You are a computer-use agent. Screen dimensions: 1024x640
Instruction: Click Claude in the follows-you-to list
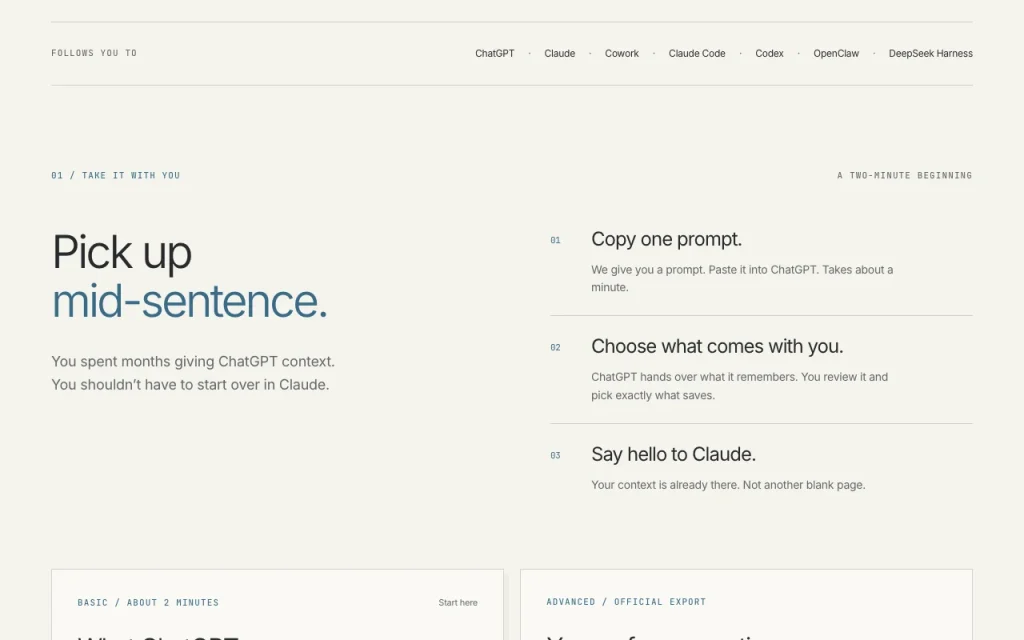(560, 54)
